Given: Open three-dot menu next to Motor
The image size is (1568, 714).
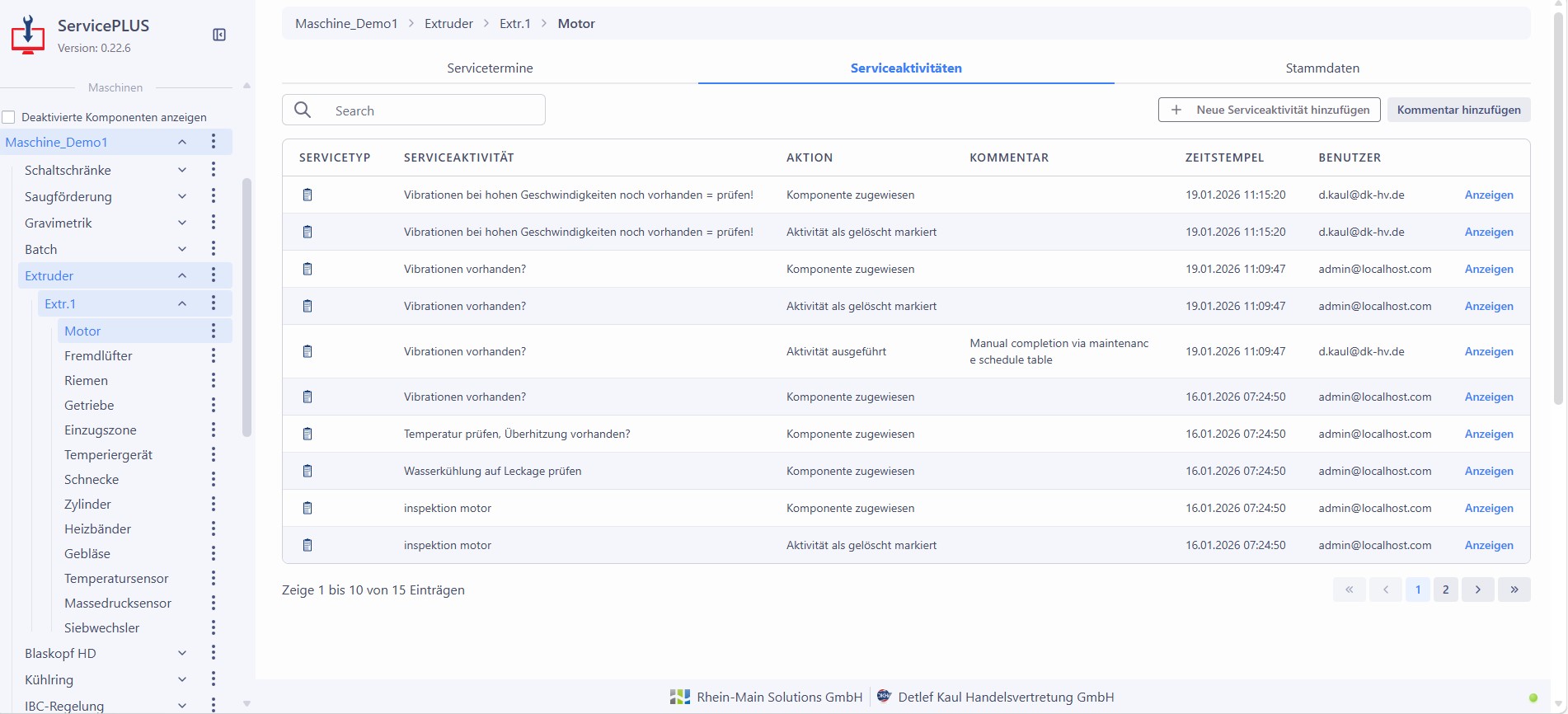Looking at the screenshot, I should pos(214,331).
